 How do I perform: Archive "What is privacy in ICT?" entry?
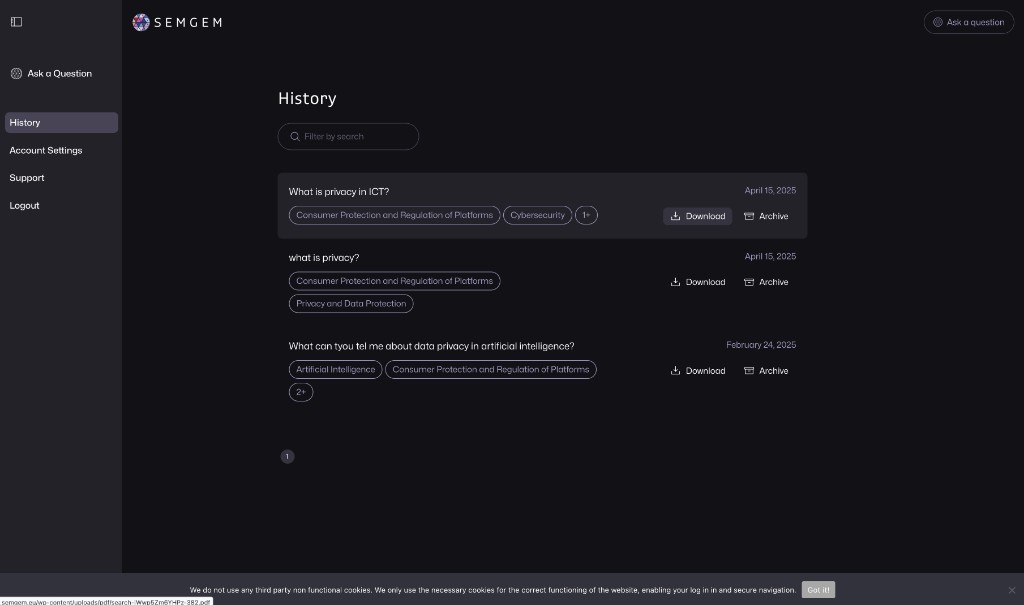(x=766, y=216)
